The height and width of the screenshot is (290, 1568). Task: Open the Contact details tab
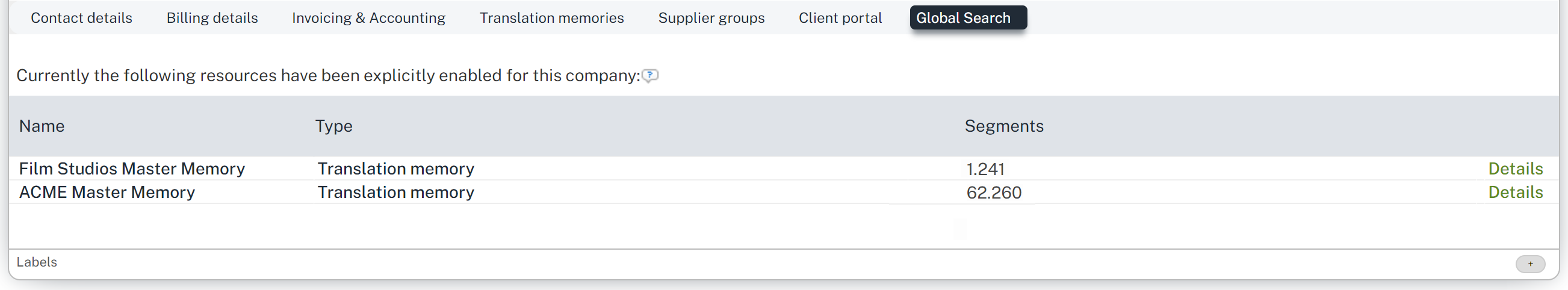tap(82, 18)
